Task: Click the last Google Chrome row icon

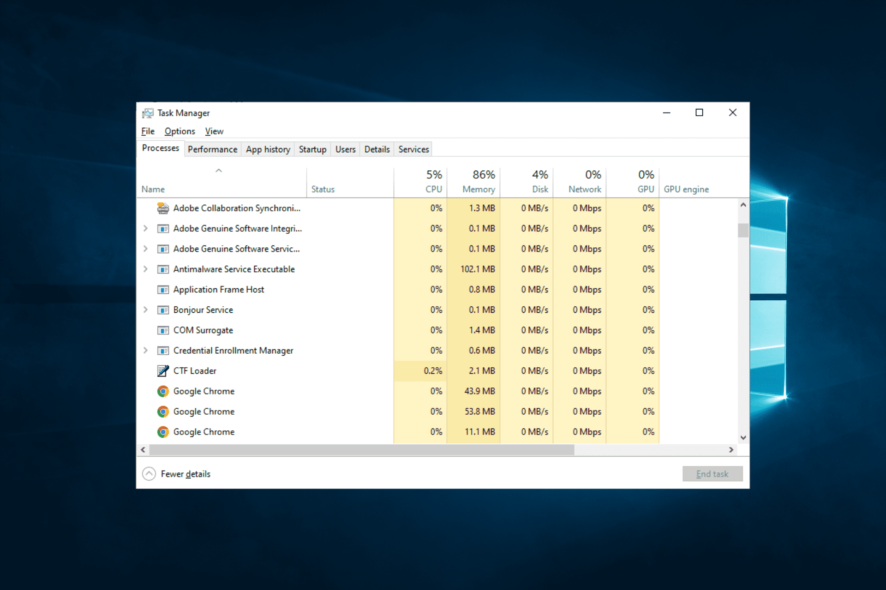Action: [162, 432]
